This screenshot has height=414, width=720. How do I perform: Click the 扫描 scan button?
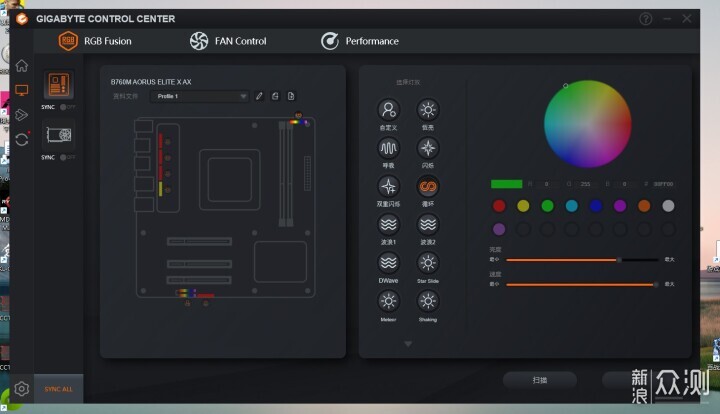(x=540, y=380)
